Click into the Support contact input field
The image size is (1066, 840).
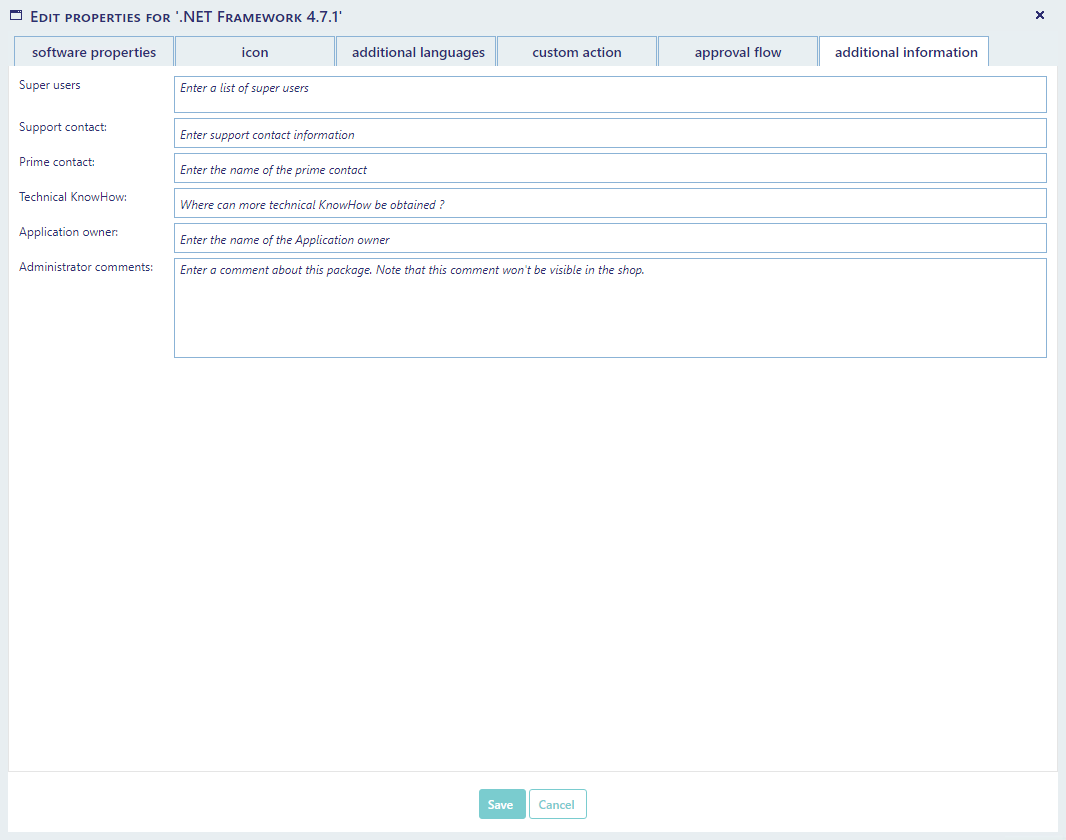coord(610,134)
